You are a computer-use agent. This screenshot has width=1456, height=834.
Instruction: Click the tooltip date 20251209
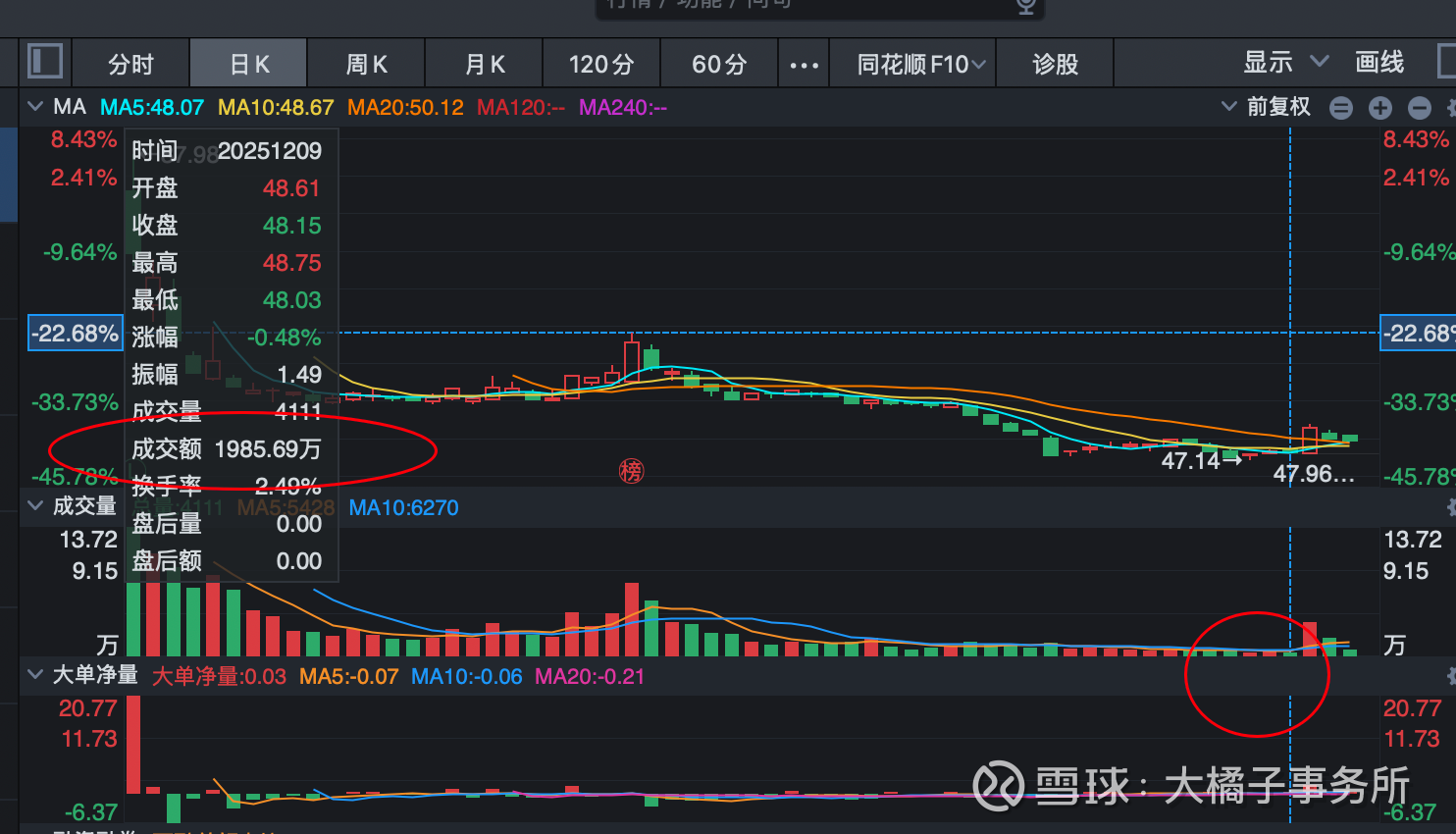(x=270, y=150)
